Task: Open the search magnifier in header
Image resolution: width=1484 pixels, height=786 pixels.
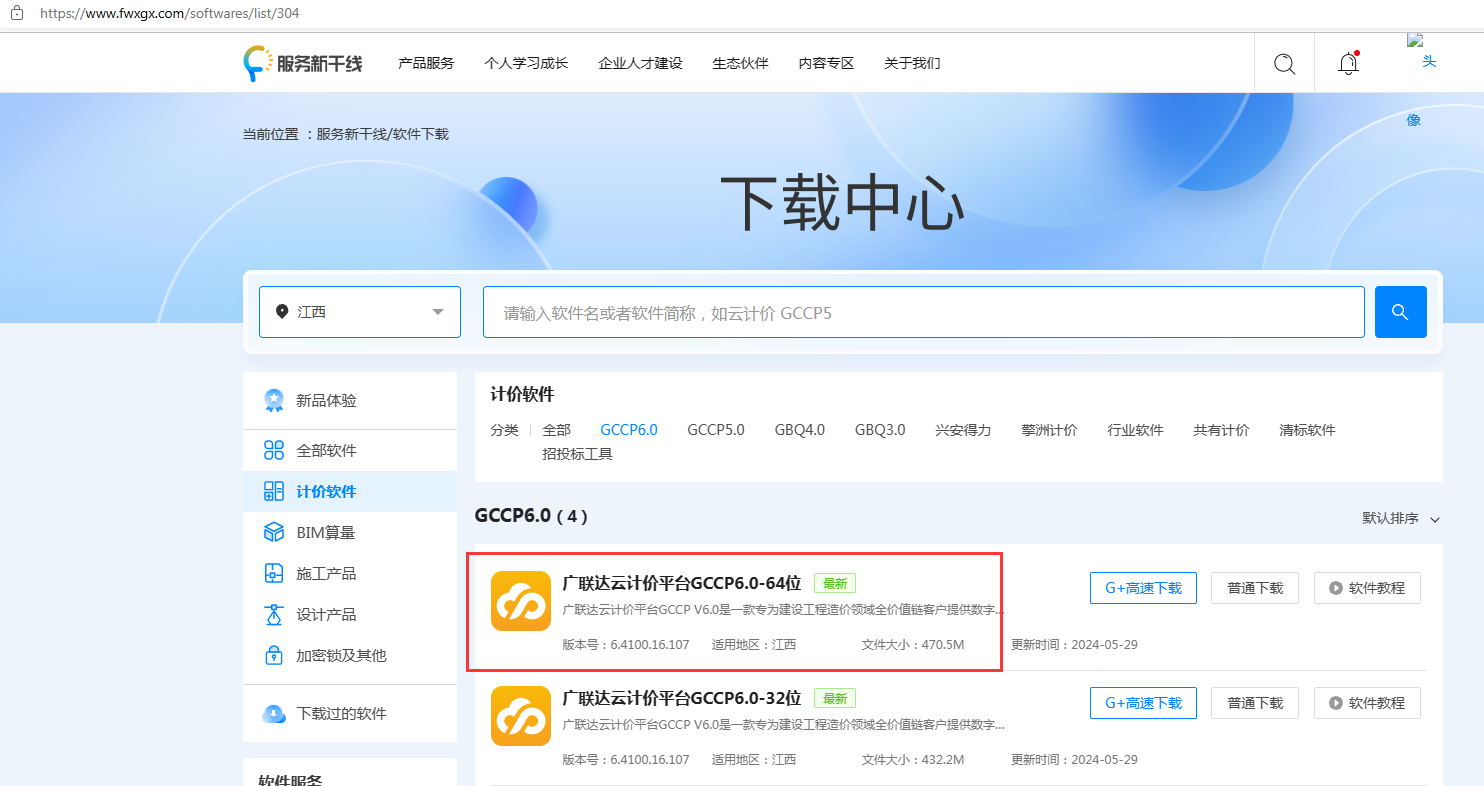Action: tap(1285, 63)
